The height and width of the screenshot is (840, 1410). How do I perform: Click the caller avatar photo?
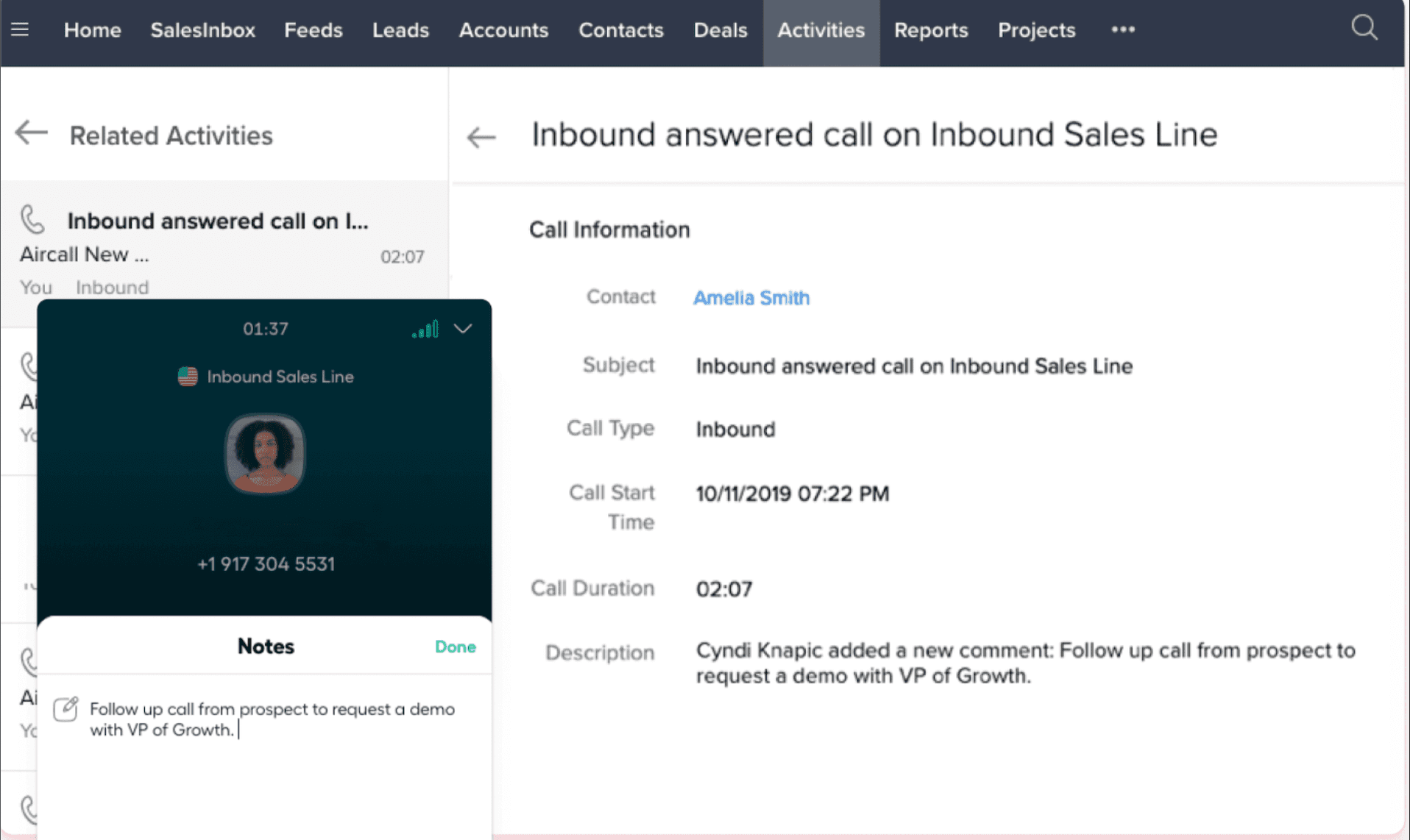[265, 453]
